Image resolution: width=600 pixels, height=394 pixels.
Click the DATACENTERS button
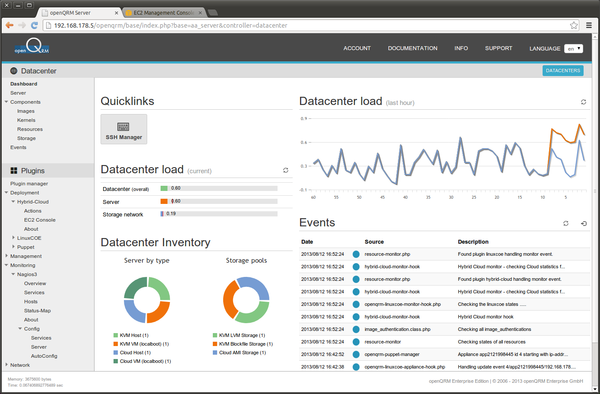tap(563, 71)
